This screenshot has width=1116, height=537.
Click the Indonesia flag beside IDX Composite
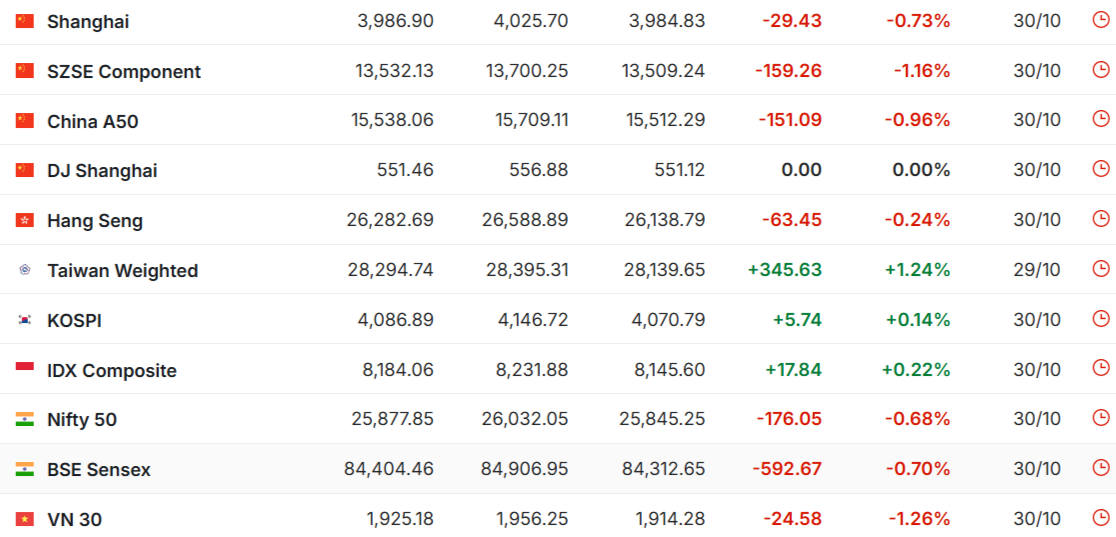point(25,369)
